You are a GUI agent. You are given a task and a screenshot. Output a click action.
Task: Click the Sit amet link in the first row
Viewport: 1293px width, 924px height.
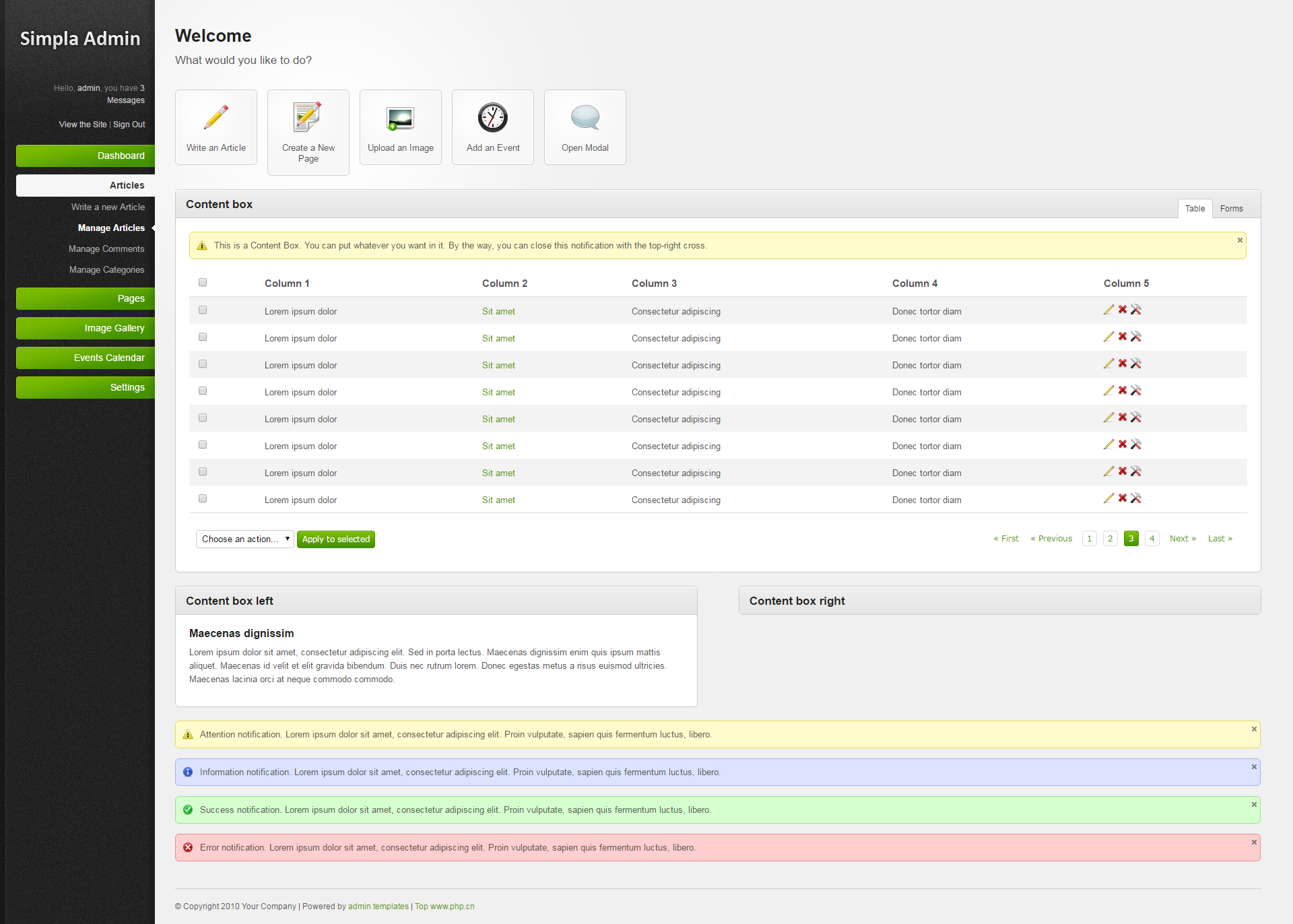498,311
